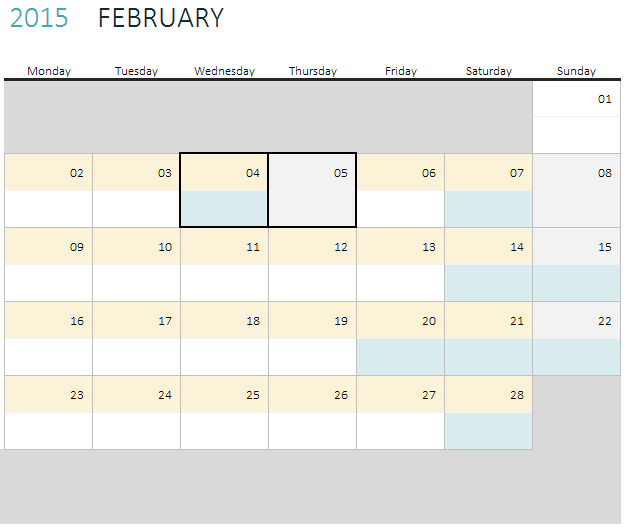This screenshot has width=626, height=530.
Task: Click the blue notes area under 04
Action: coord(224,209)
